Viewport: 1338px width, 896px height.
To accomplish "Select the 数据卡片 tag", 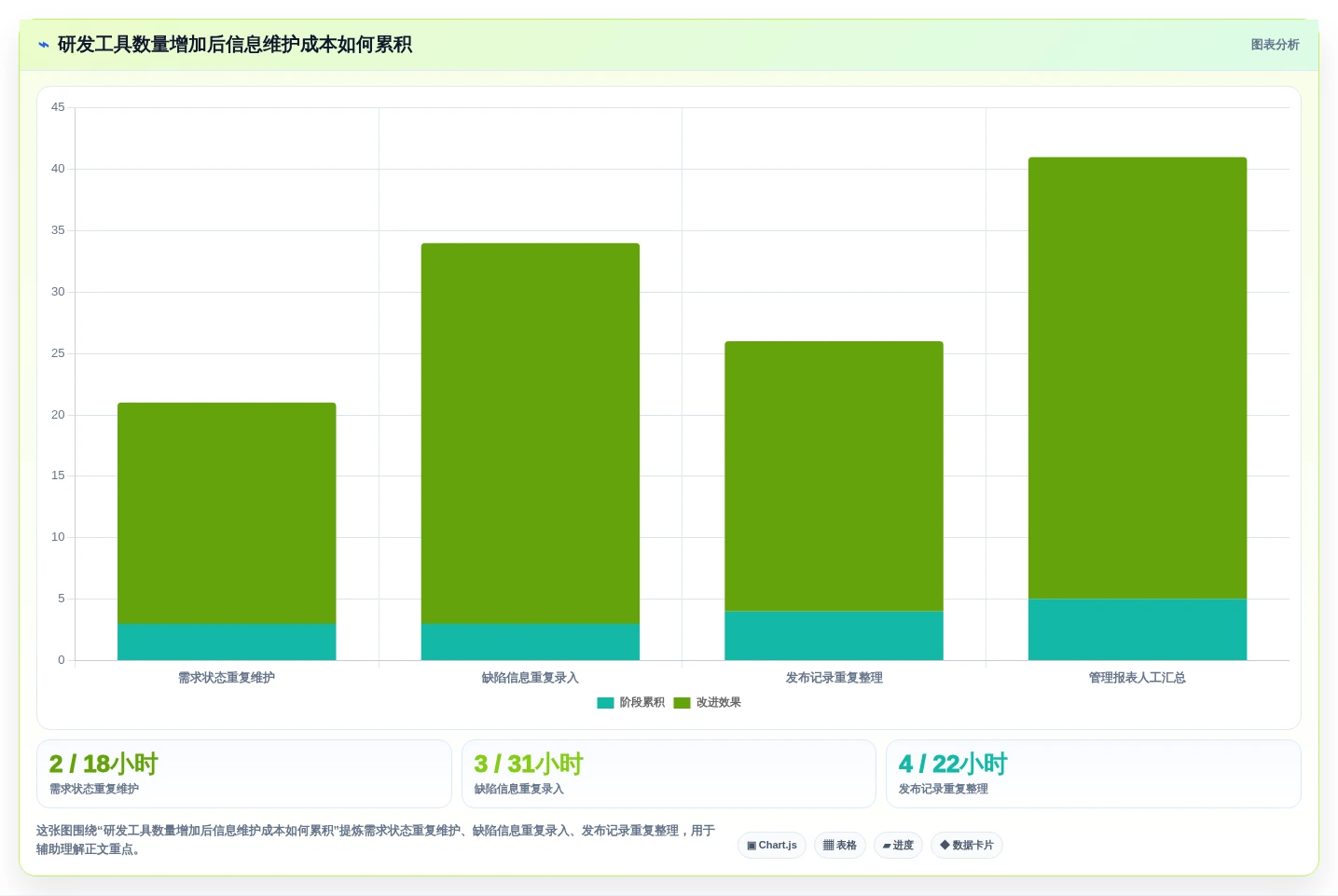I will coord(967,846).
